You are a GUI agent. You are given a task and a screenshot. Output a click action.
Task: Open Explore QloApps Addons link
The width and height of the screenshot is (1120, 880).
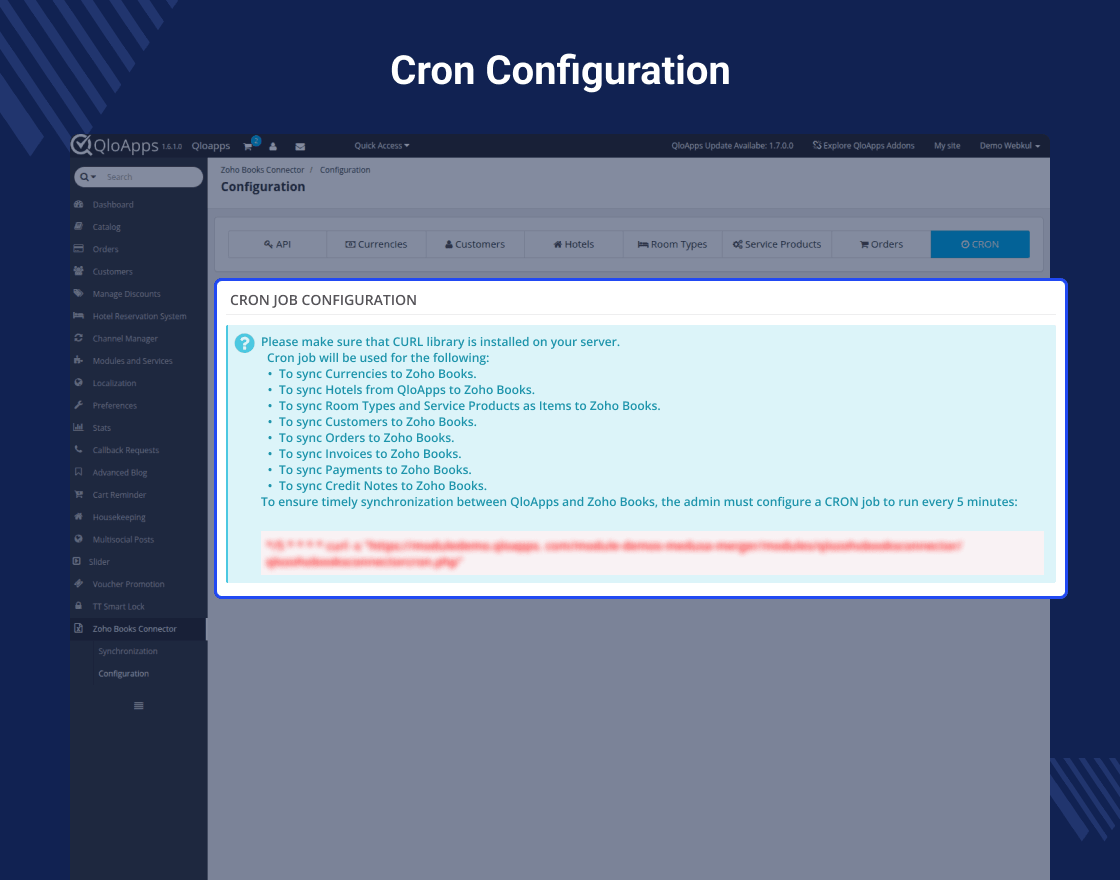tap(863, 146)
